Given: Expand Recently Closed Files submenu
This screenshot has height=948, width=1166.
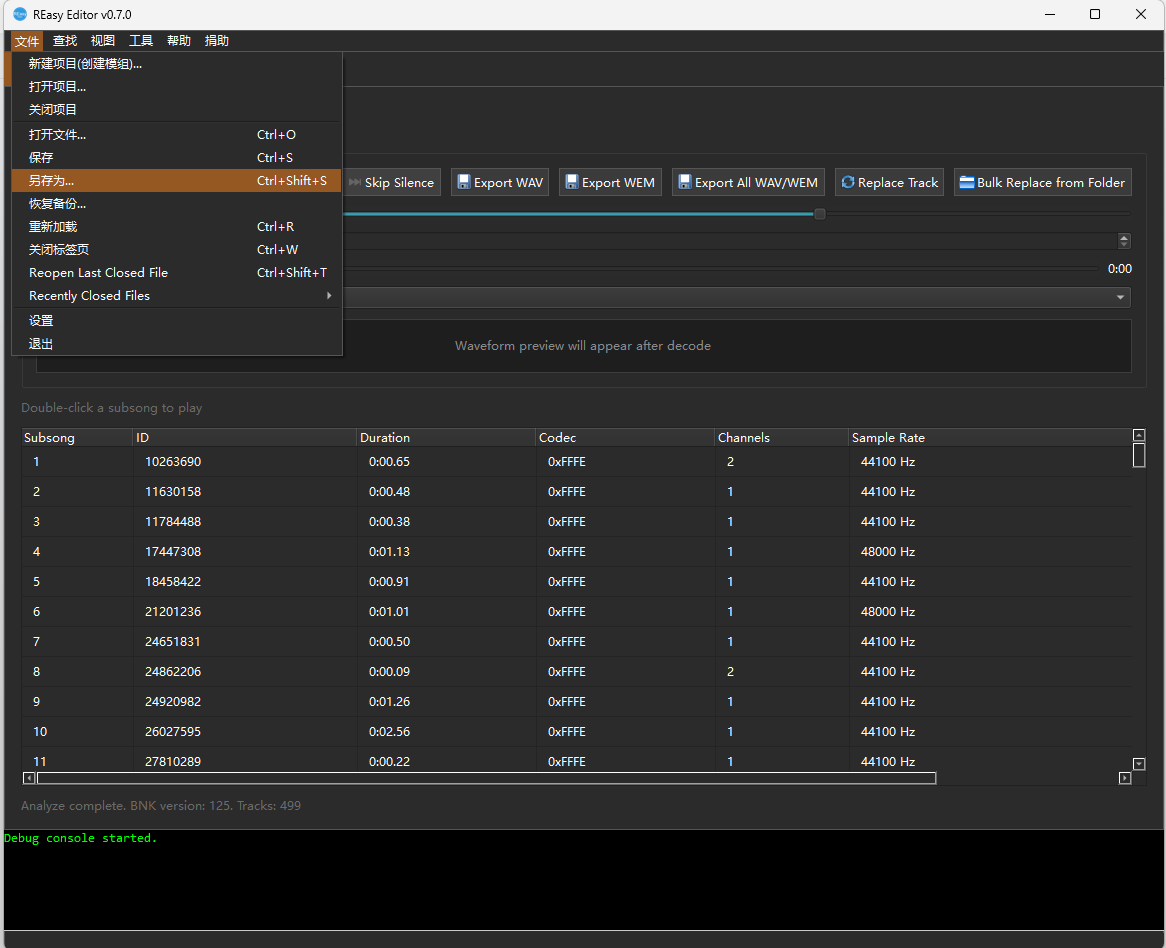Looking at the screenshot, I should click(x=176, y=296).
